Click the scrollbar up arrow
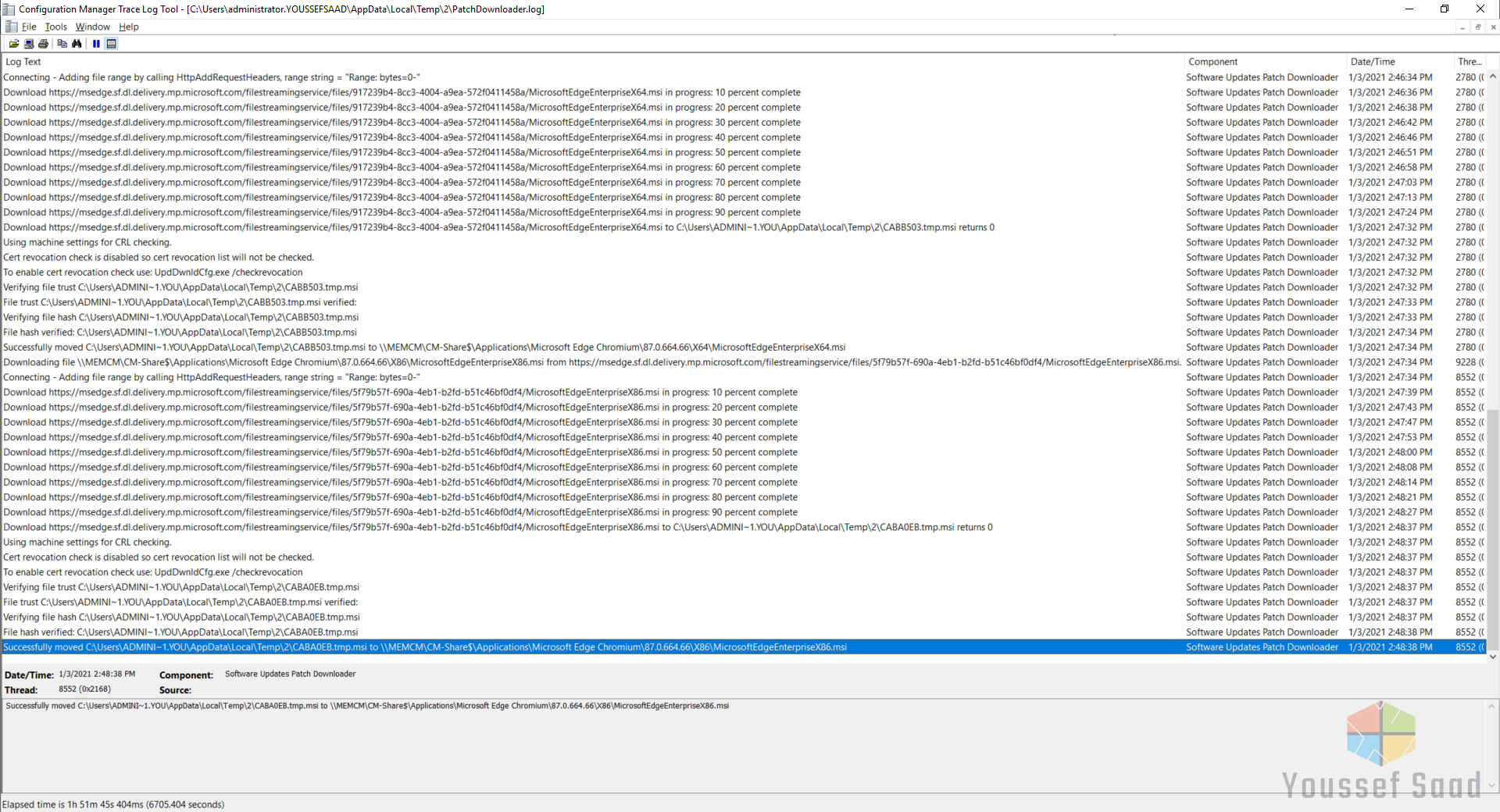 [x=1493, y=76]
